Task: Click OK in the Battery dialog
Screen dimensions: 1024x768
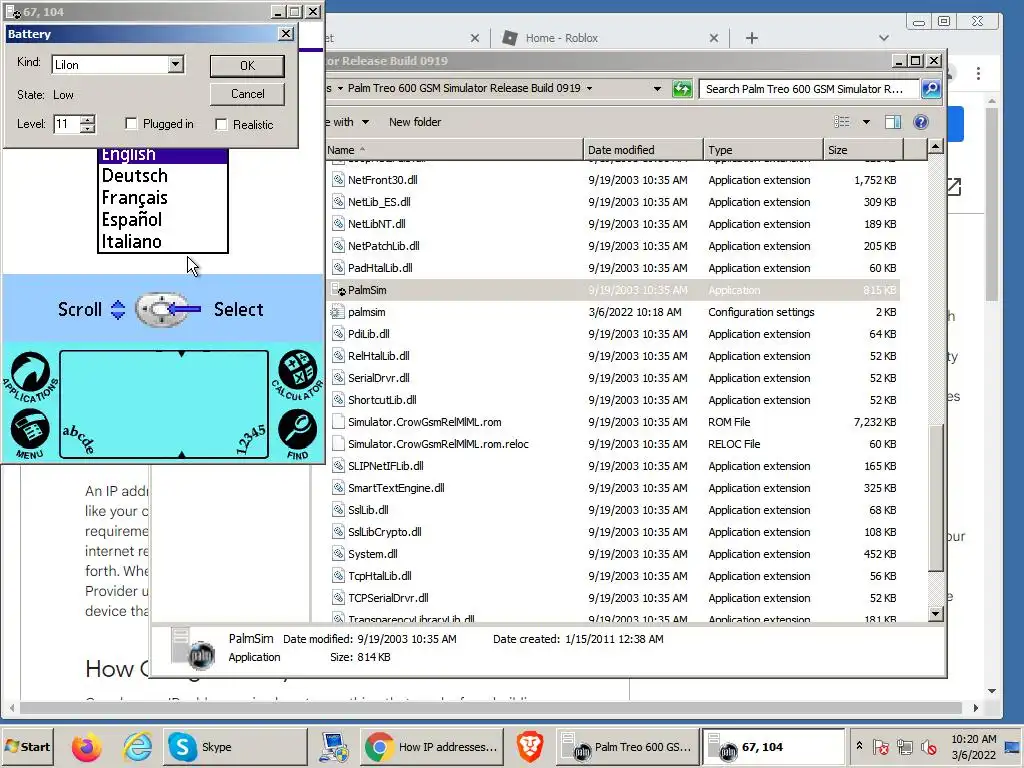Action: coord(247,65)
